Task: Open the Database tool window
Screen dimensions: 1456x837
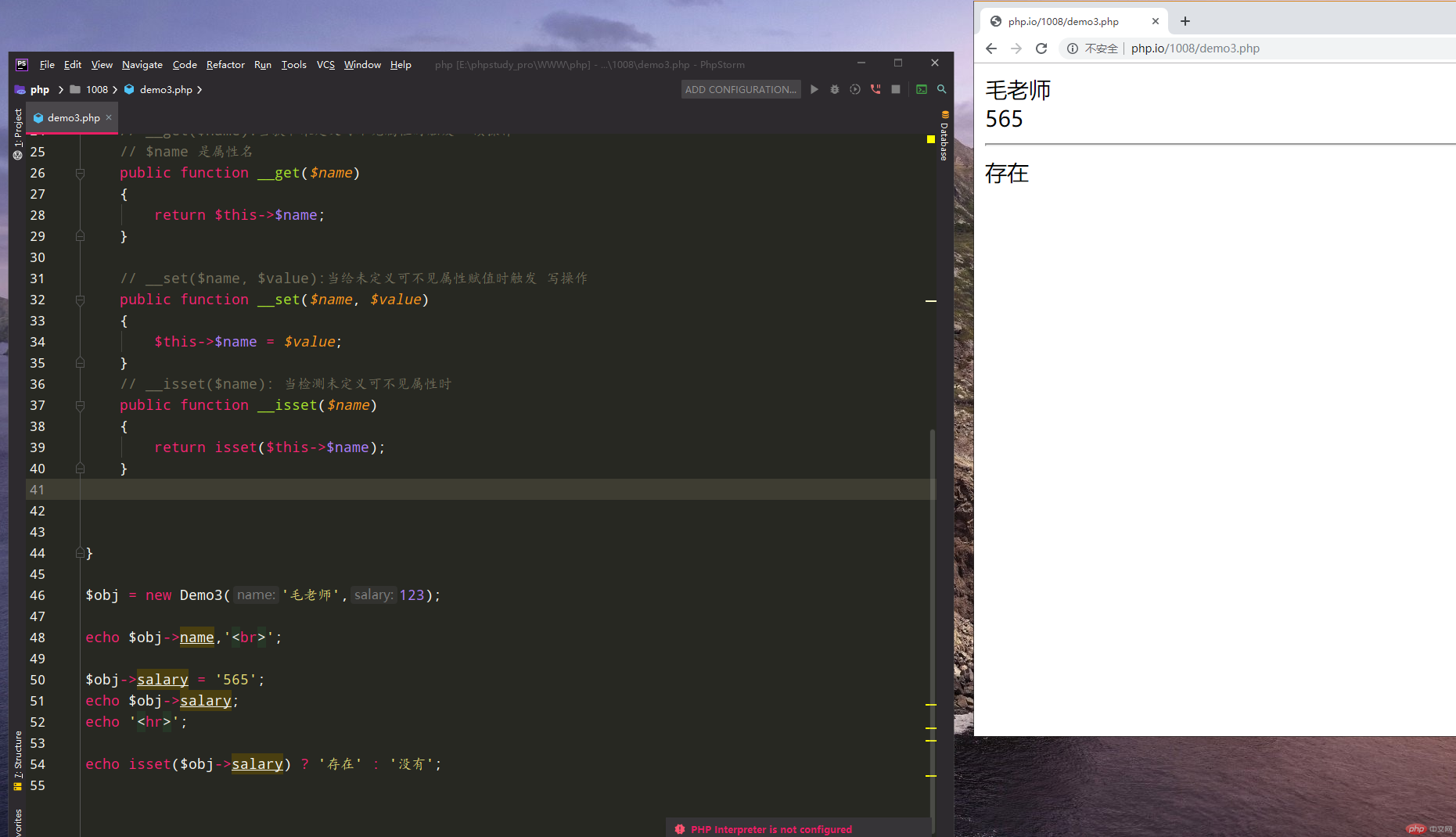Action: (x=944, y=136)
